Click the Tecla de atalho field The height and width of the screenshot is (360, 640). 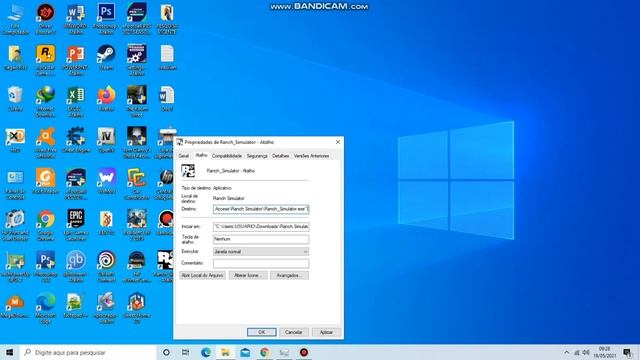(261, 239)
